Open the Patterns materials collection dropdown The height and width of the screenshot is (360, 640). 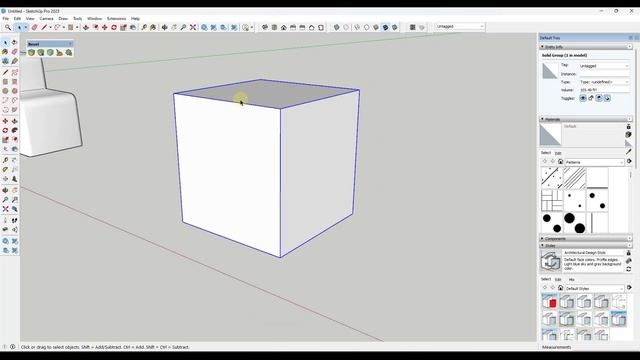pyautogui.click(x=594, y=162)
